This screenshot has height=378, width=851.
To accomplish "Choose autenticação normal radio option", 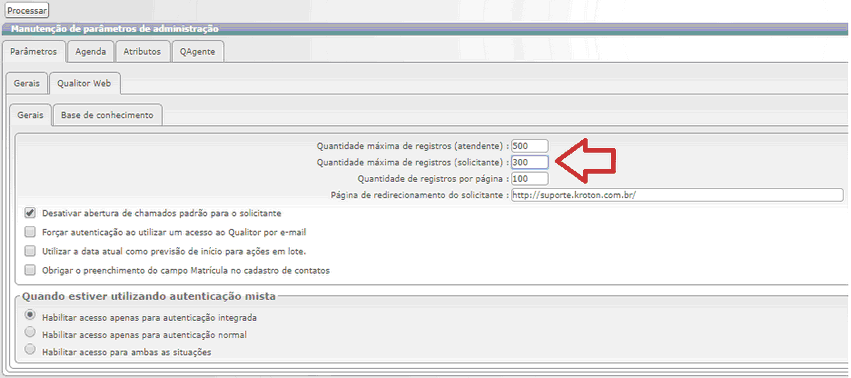I will [30, 332].
